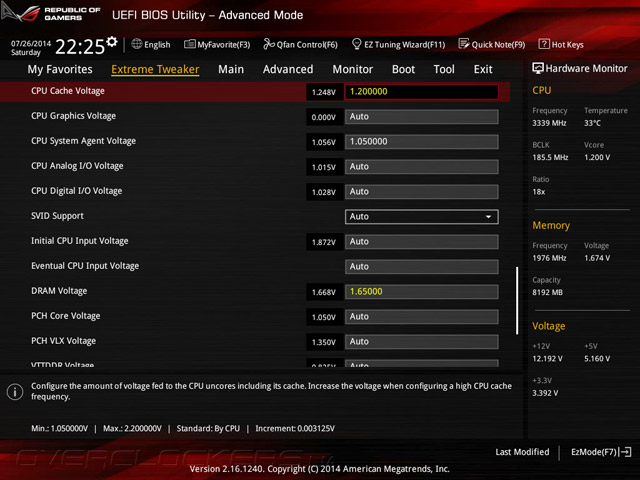The image size is (640, 480).
Task: Click the vertical scrollbar of the settings list
Action: point(517,301)
